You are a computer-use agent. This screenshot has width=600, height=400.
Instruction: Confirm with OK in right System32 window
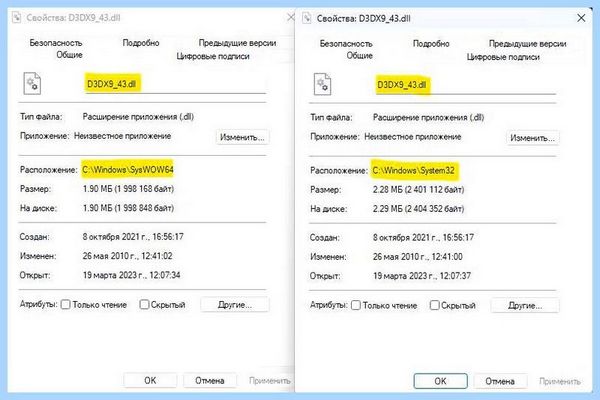pyautogui.click(x=440, y=381)
